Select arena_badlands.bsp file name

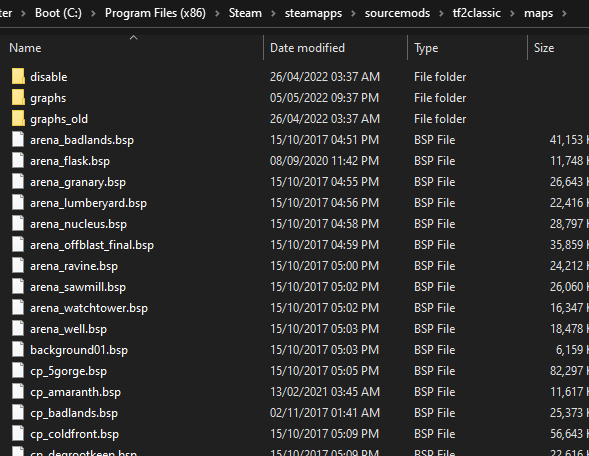[x=82, y=140]
